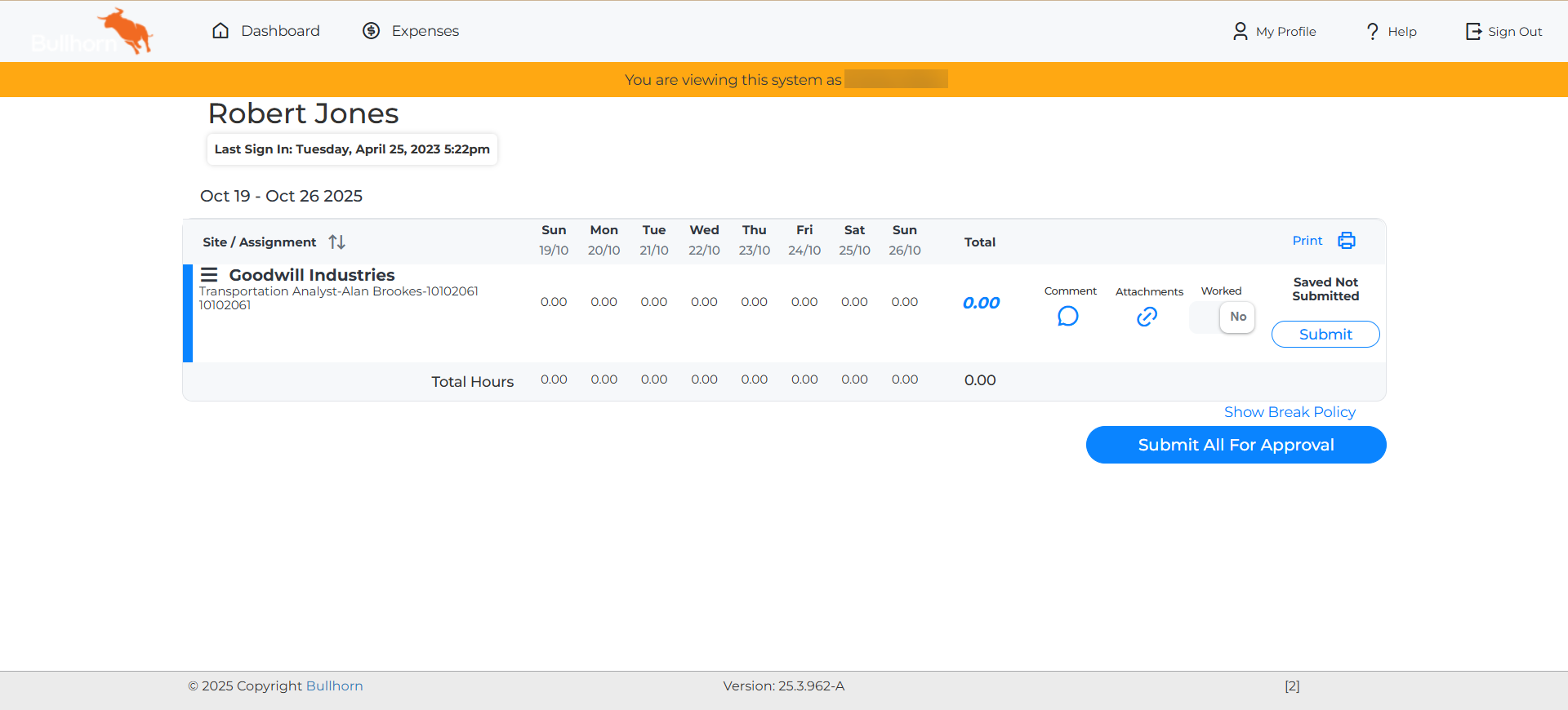The height and width of the screenshot is (710, 1568).
Task: Show the break policy link
Action: tap(1290, 412)
